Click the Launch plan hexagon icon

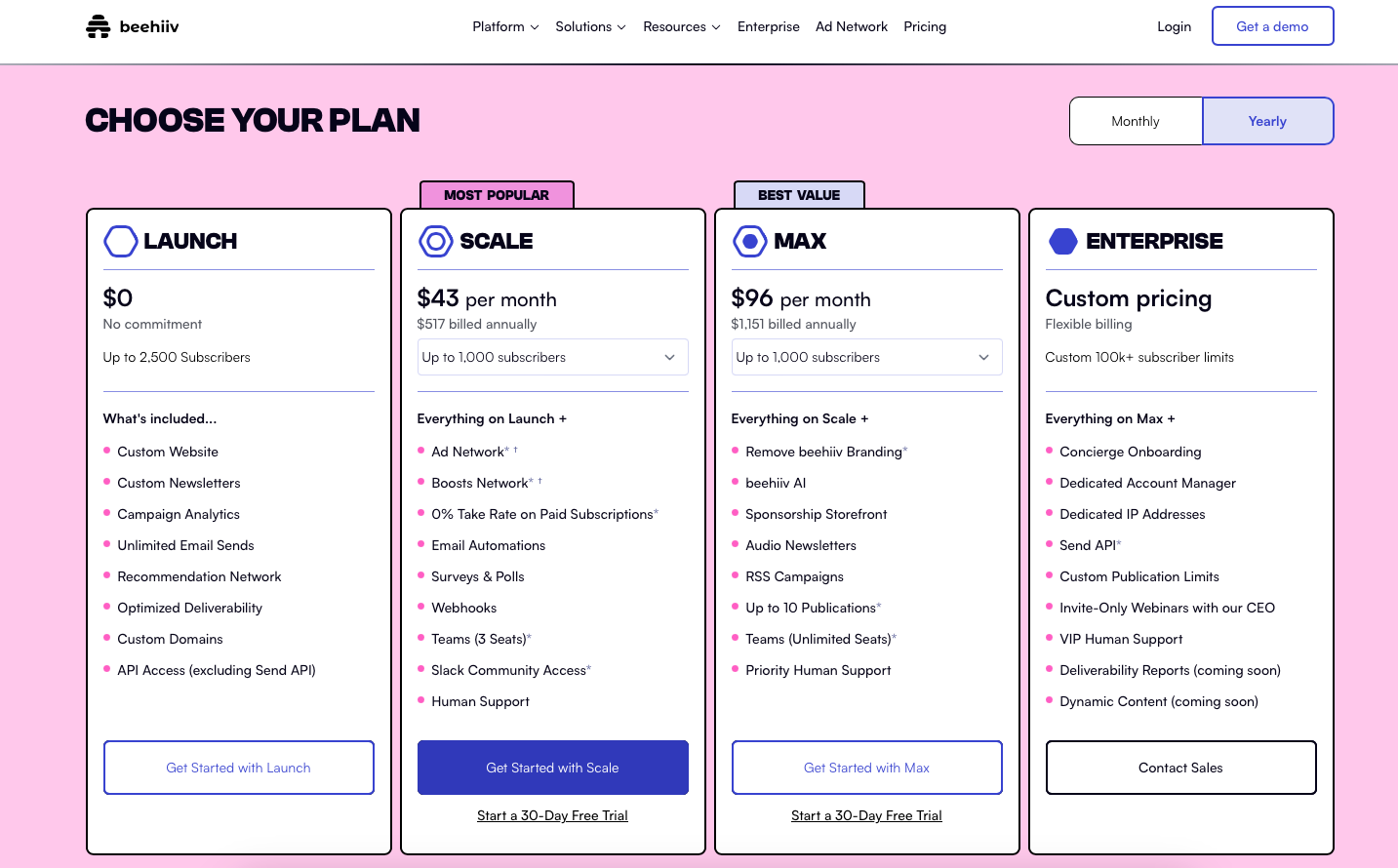pos(119,241)
